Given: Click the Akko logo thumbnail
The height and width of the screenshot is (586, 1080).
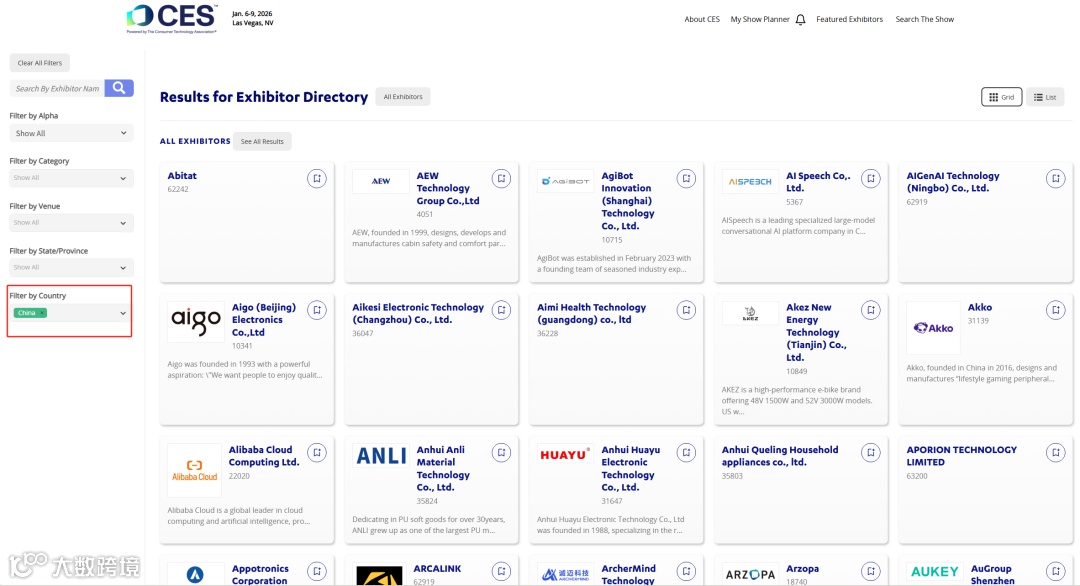Looking at the screenshot, I should [x=933, y=328].
